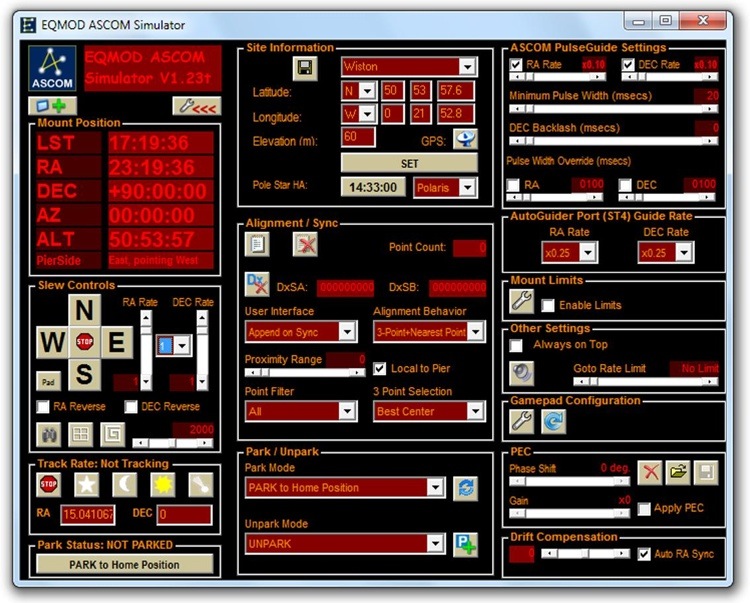The height and width of the screenshot is (603, 750).
Task: Slew west with W button
Action: [53, 342]
